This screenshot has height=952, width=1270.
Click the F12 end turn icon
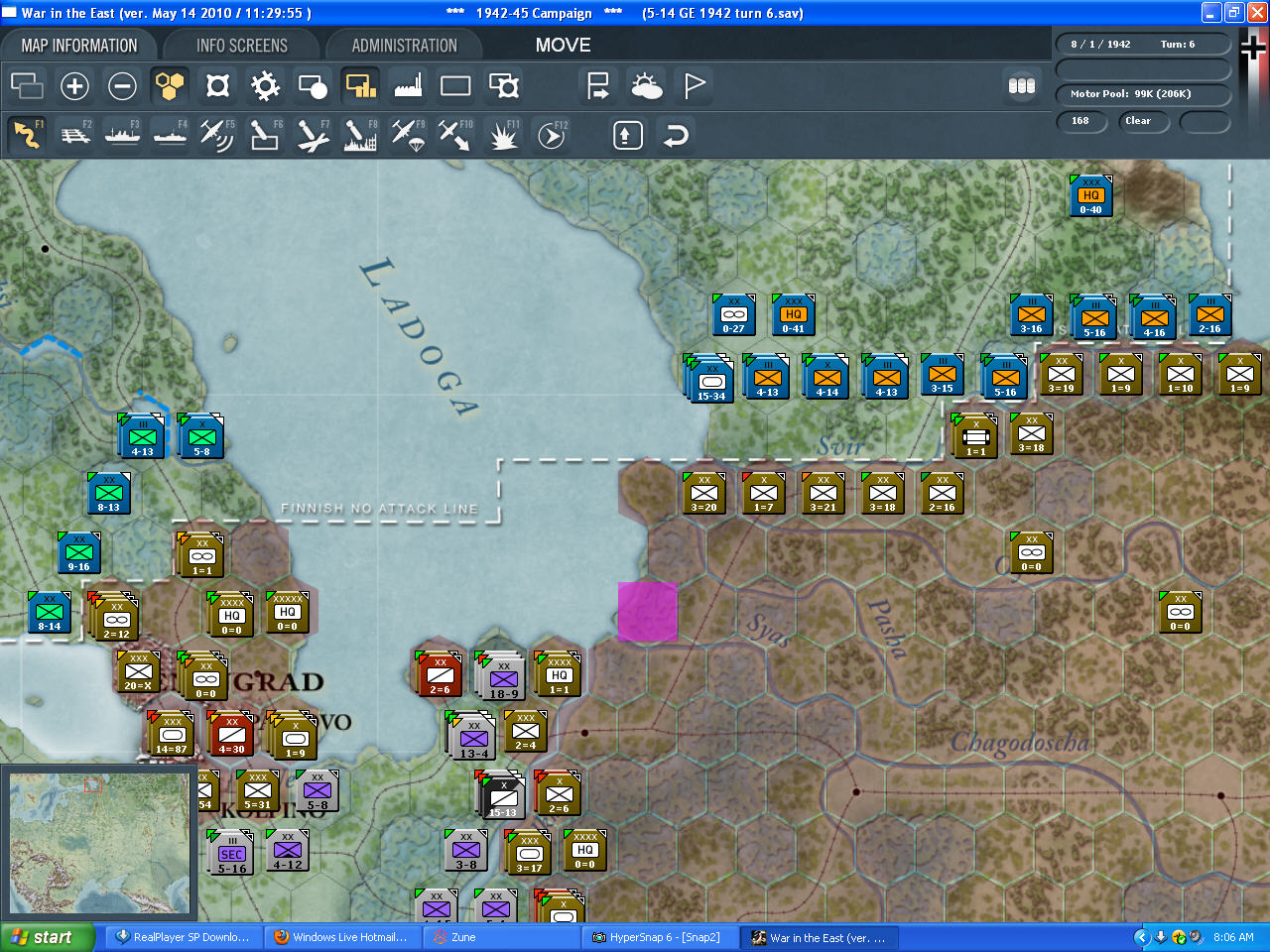552,135
